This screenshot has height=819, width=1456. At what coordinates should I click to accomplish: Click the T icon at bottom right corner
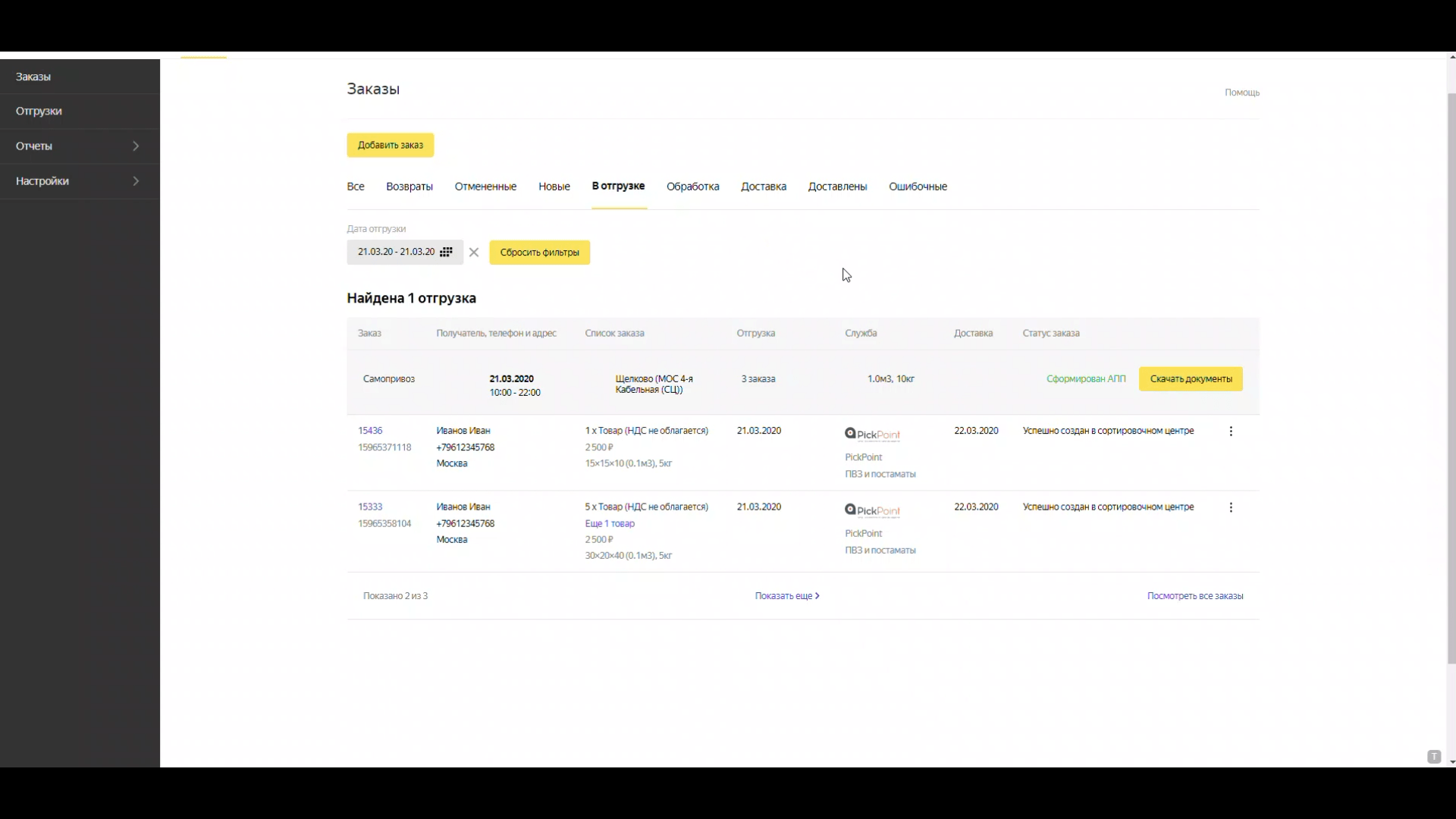pyautogui.click(x=1433, y=757)
